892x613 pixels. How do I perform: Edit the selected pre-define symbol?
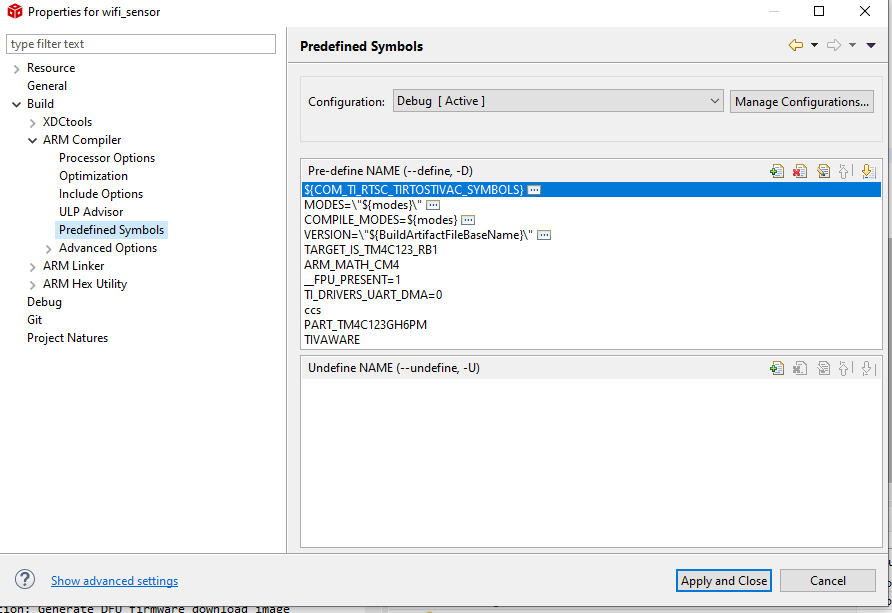[823, 171]
